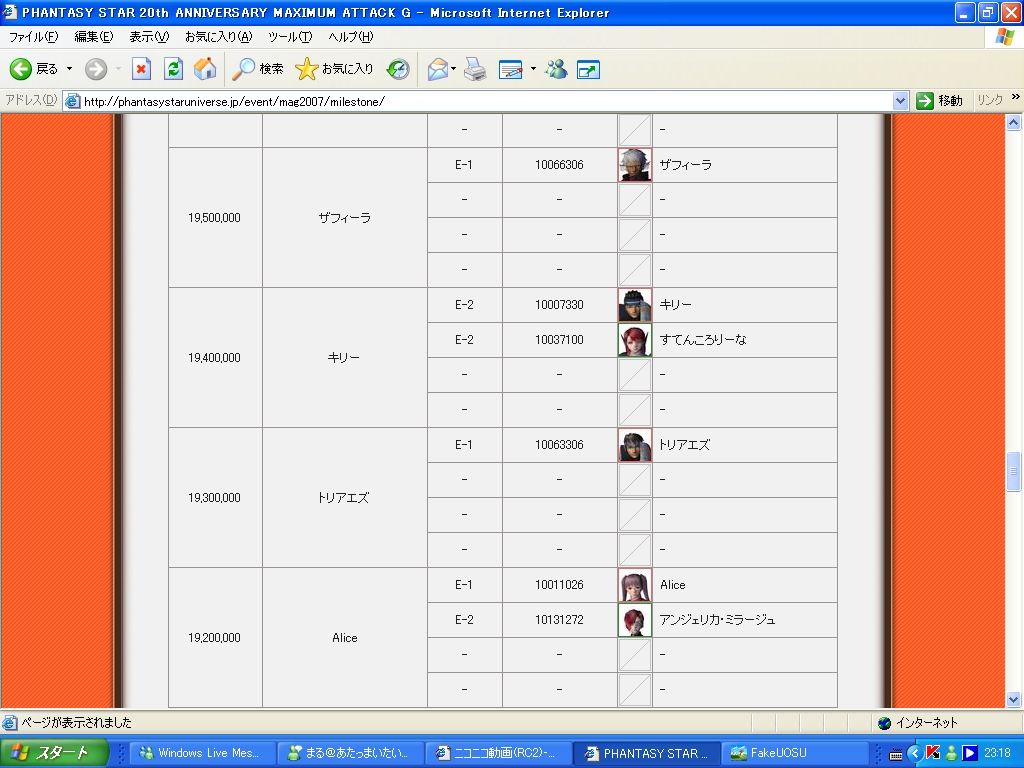Screen dimensions: 1024x768
Task: Click the tray expand arrow icon
Action: point(914,754)
